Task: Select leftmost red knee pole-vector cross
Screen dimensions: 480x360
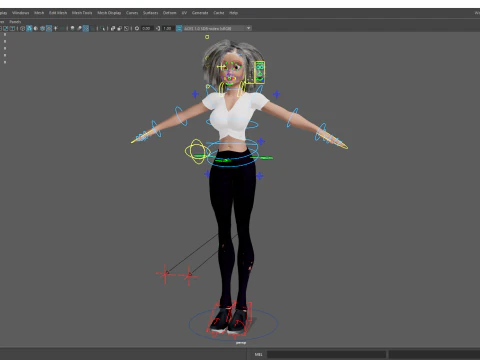Action: (x=165, y=274)
